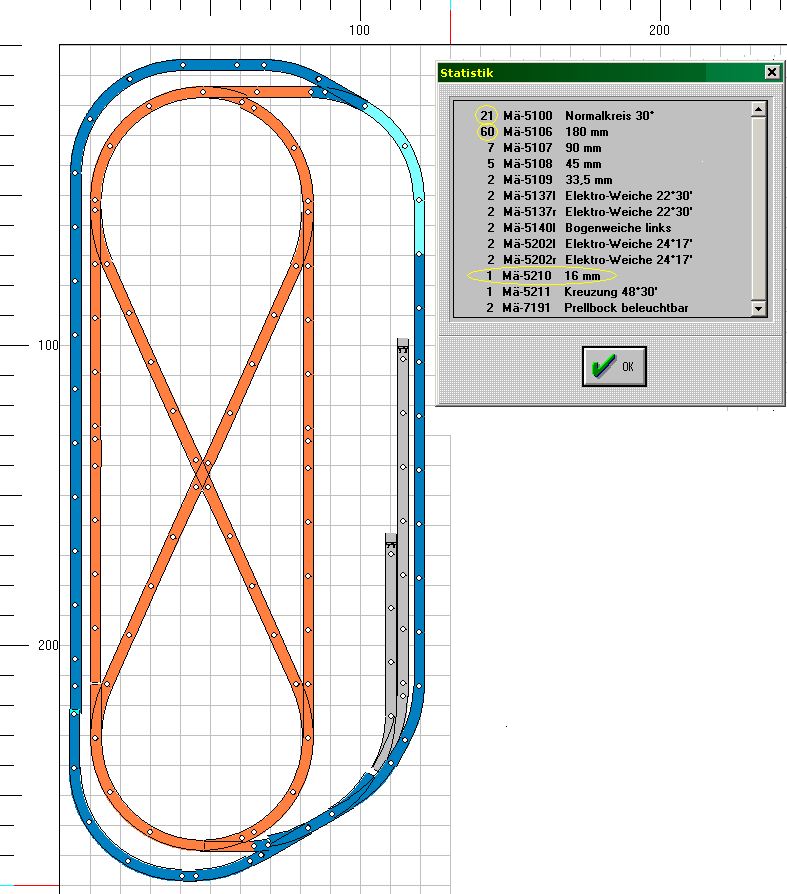
Task: Select the Mä-5107 90 mm entry
Action: click(x=600, y=148)
